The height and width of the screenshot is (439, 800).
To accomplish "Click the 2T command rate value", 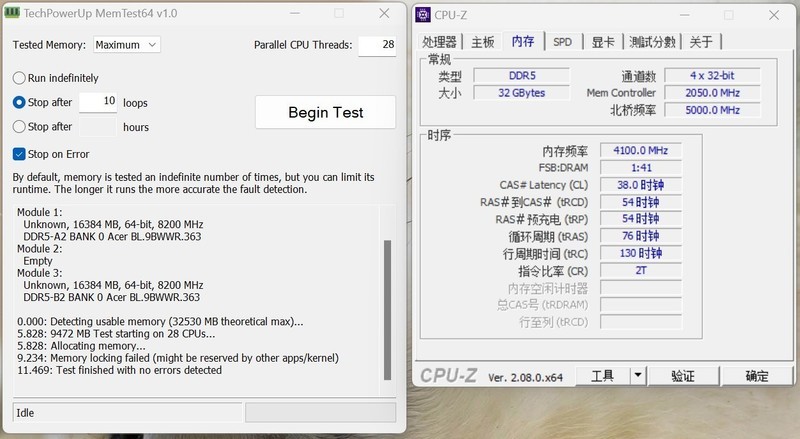I will pos(641,271).
